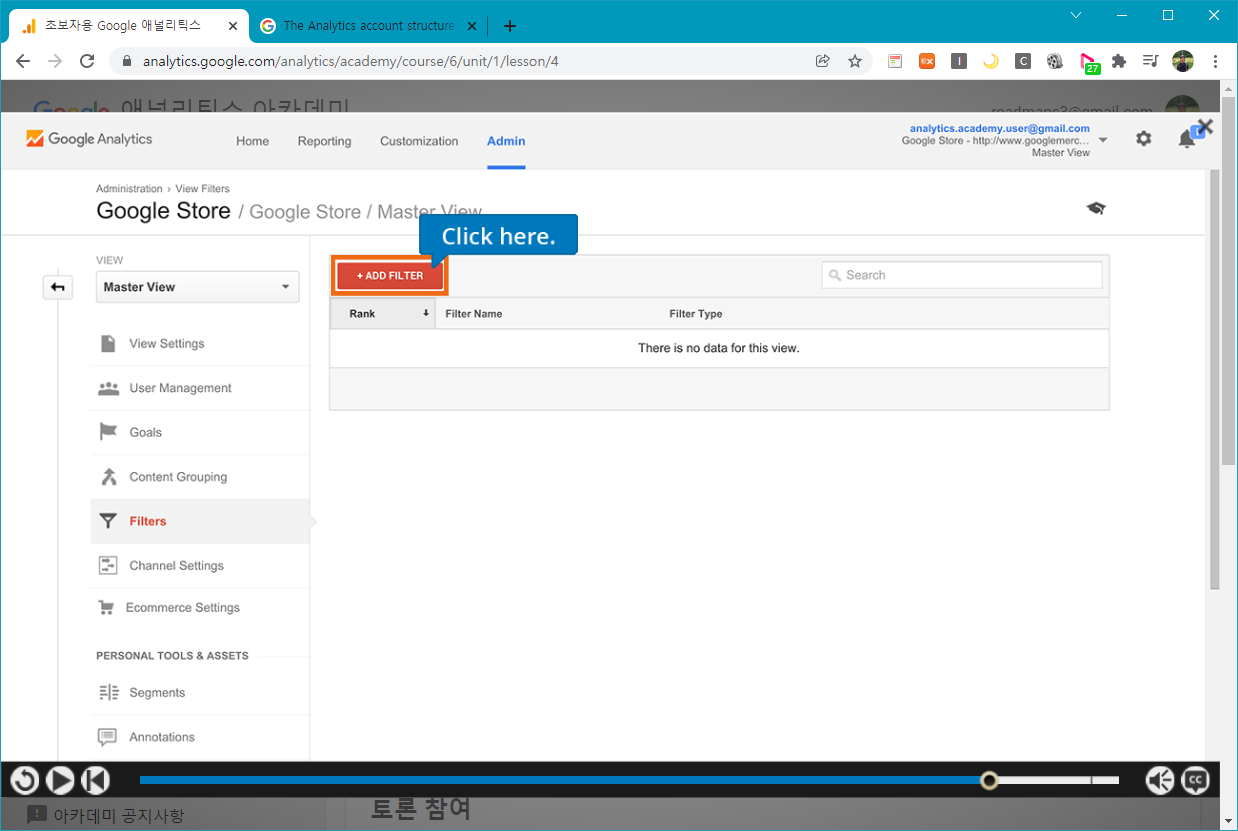The height and width of the screenshot is (831, 1238).
Task: Click the User Management people icon
Action: [x=108, y=388]
